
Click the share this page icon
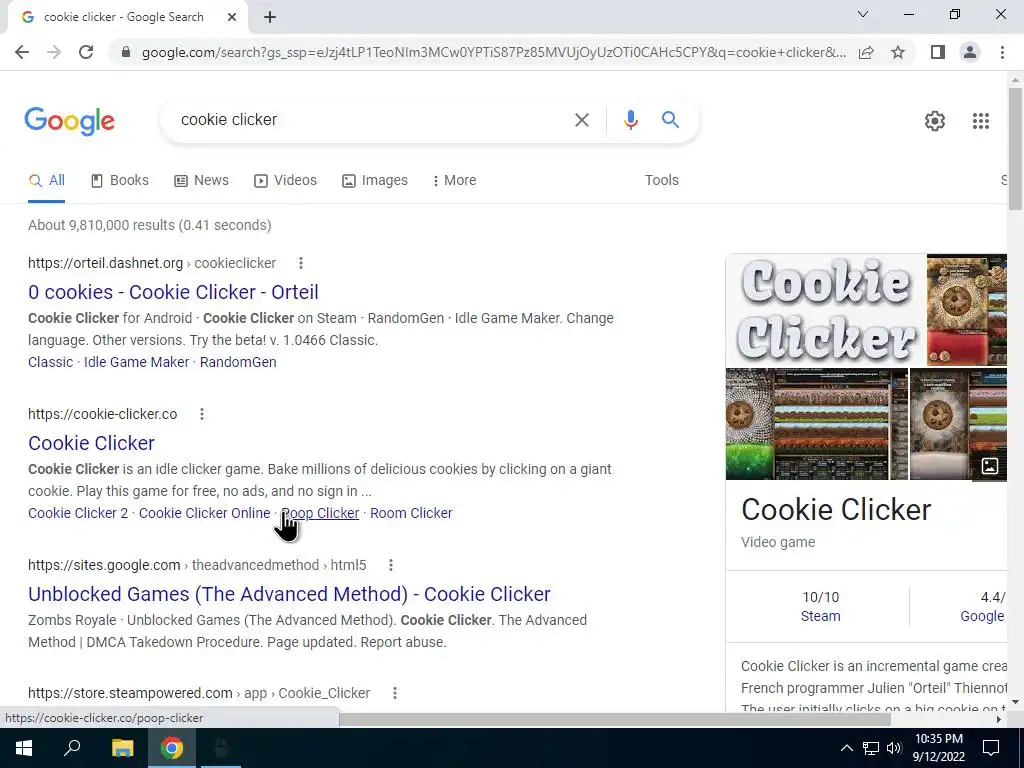click(x=866, y=52)
